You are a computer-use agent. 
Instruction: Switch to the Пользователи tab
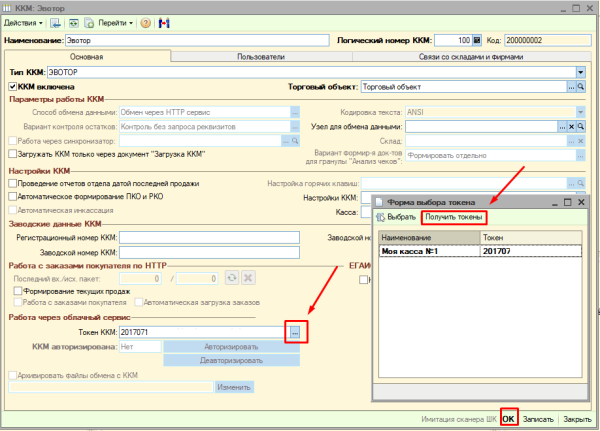[x=259, y=57]
